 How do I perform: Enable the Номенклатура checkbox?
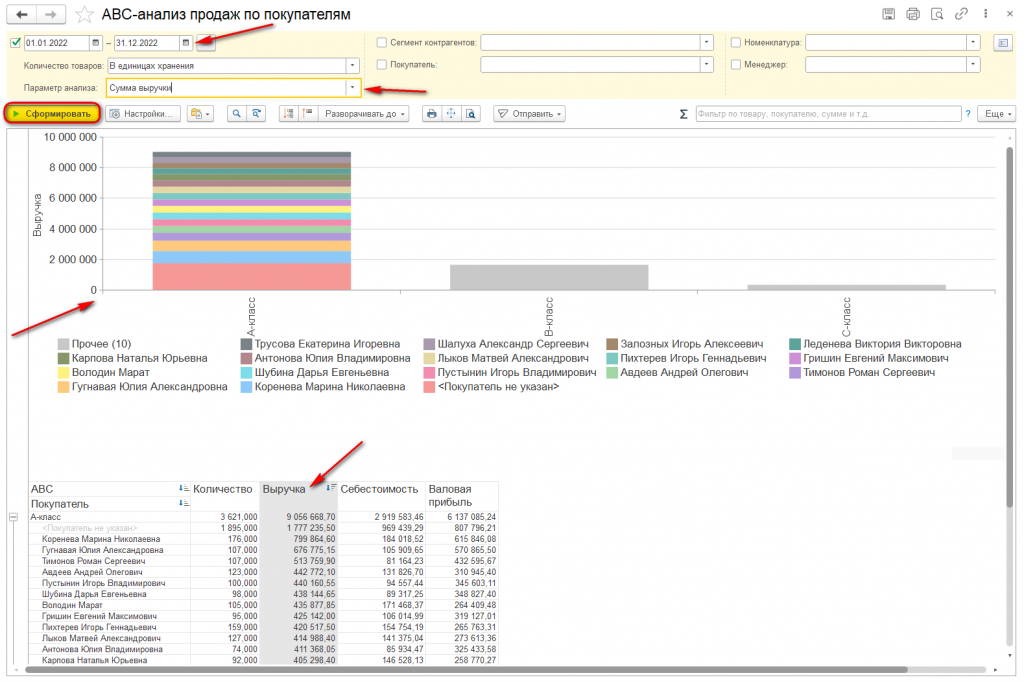point(736,42)
